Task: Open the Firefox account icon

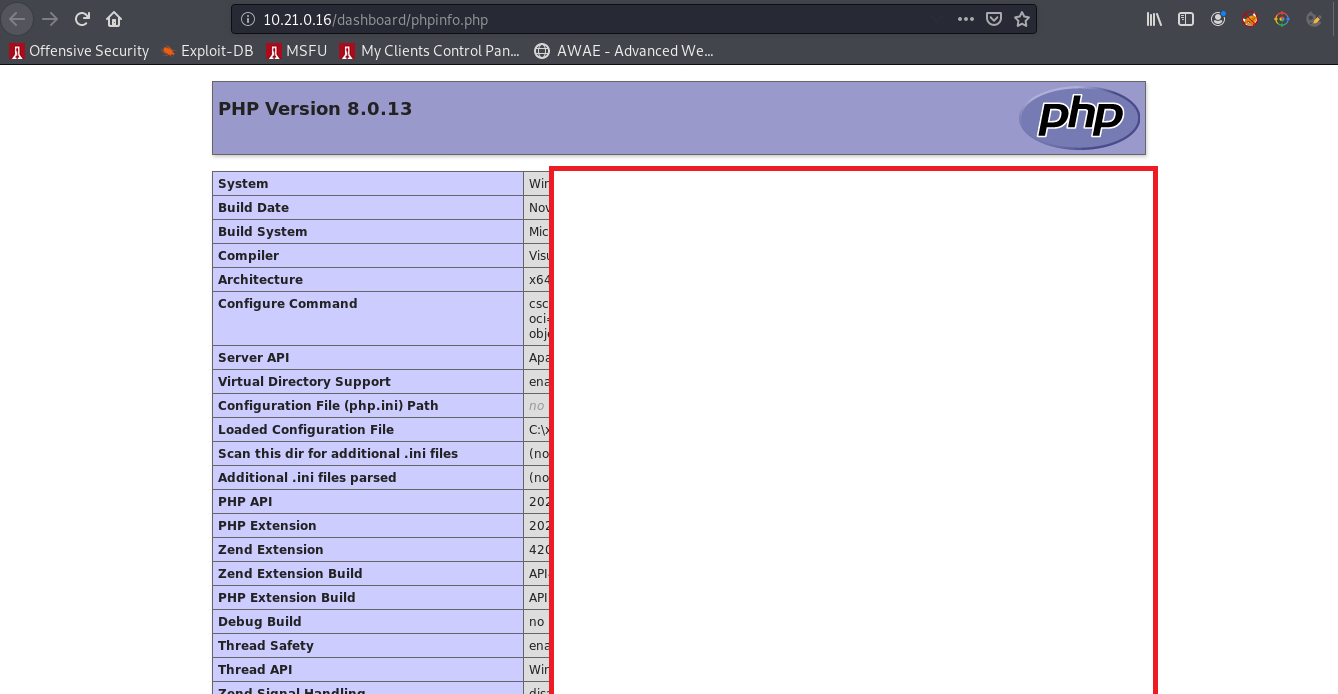Action: pos(1218,19)
